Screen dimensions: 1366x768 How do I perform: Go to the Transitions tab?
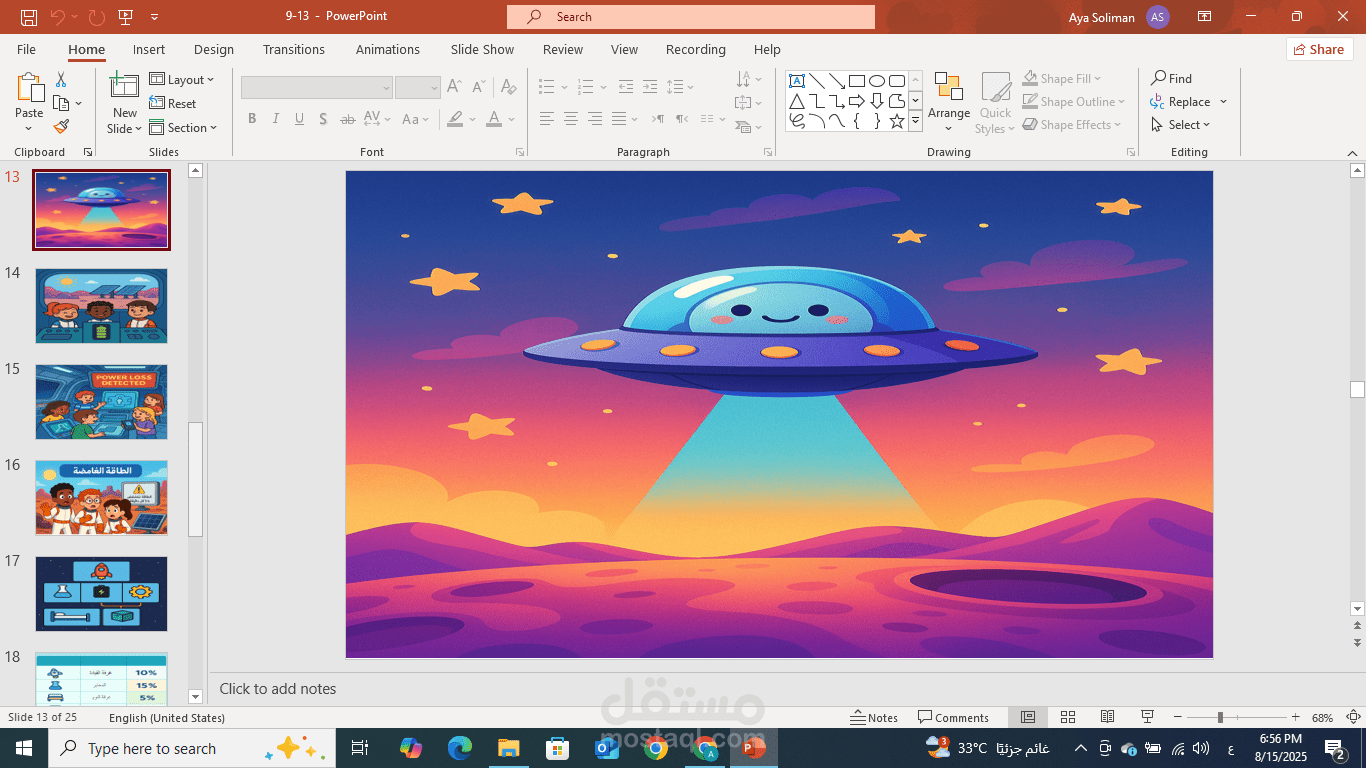click(x=294, y=49)
